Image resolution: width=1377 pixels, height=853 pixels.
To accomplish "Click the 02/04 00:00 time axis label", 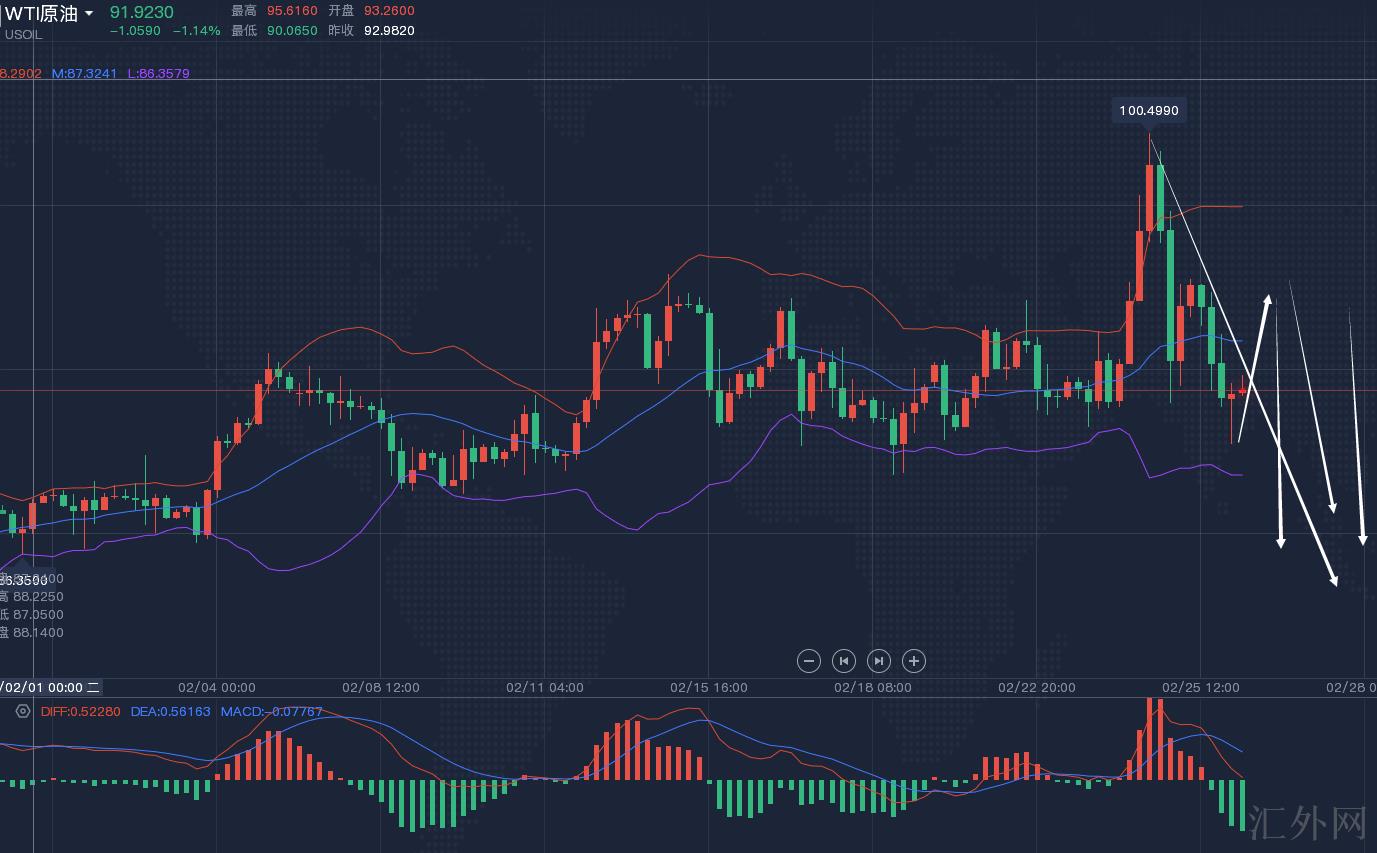I will [216, 688].
